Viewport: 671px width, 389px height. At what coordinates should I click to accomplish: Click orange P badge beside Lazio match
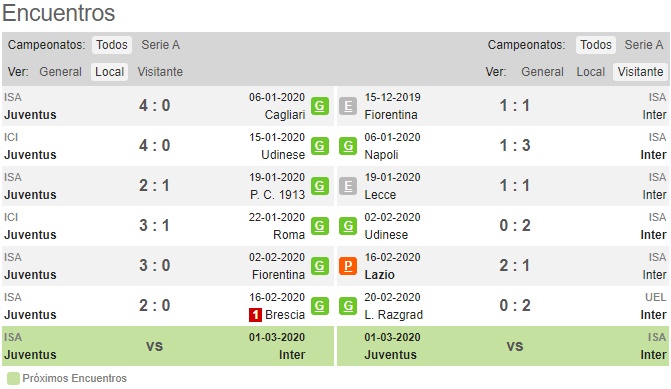click(x=348, y=266)
